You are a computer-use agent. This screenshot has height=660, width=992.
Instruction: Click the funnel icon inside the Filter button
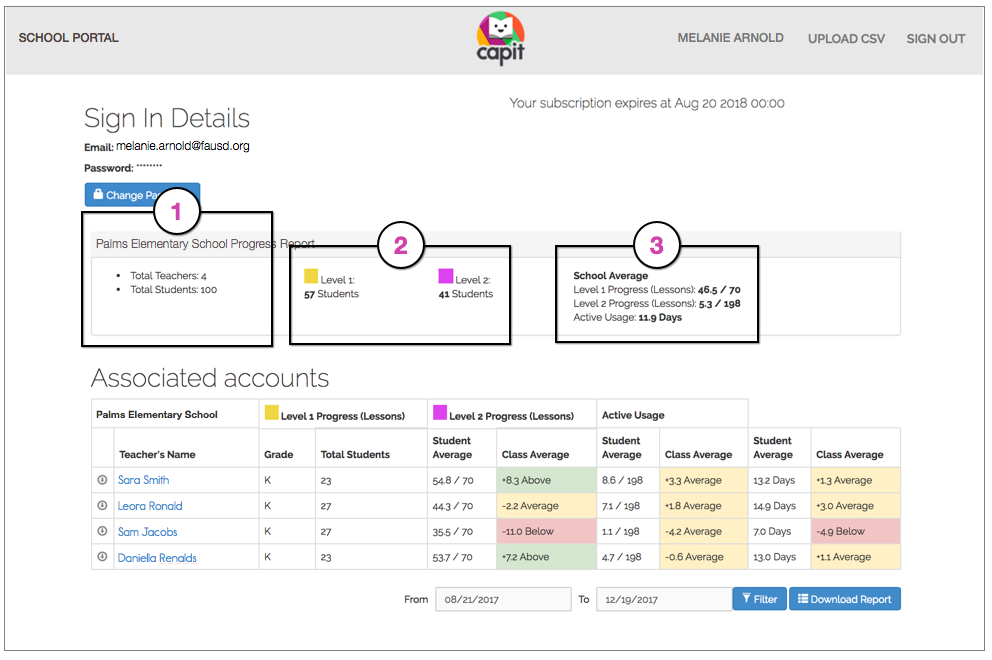pos(747,598)
